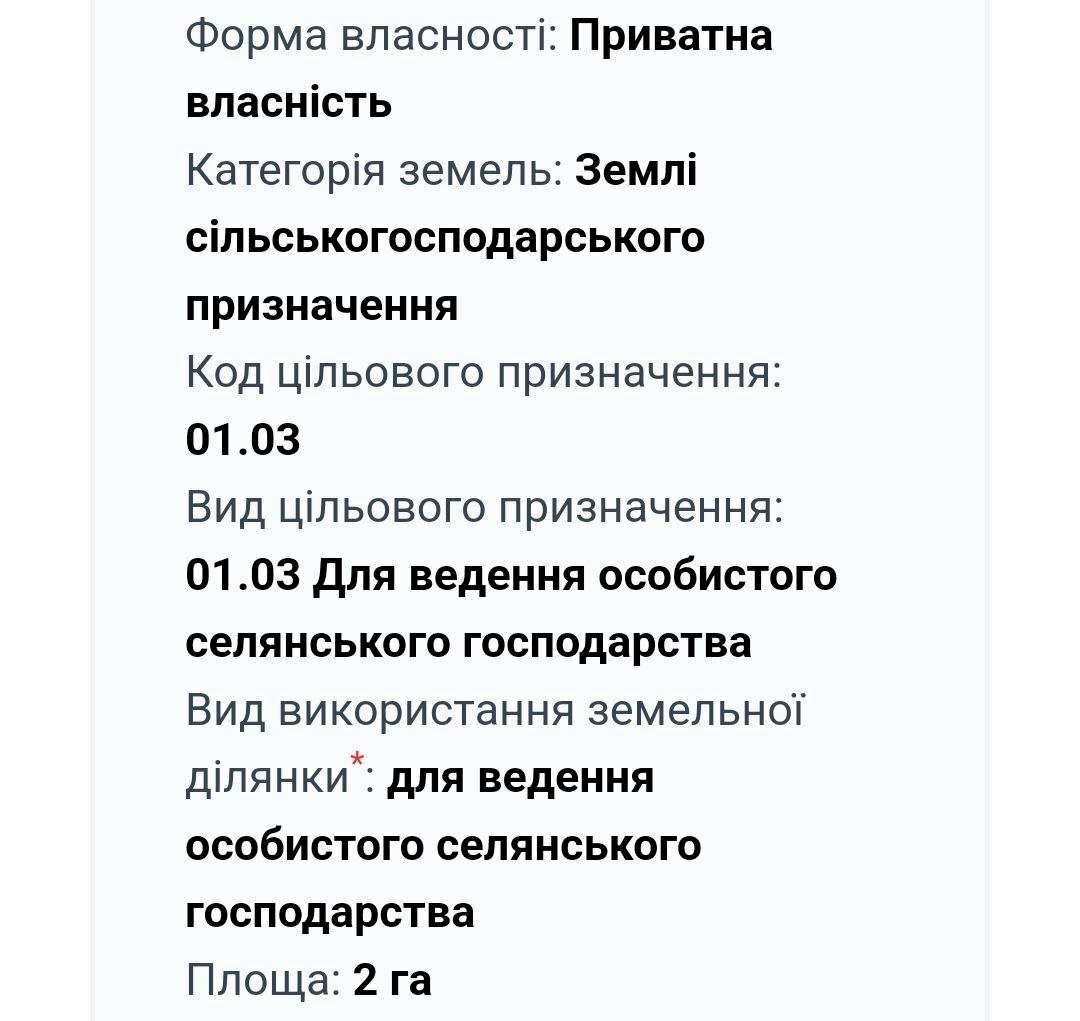Screen dimensions: 1080x1021
Task: Click the last bold word "господарства" above Площа
Action: tap(330, 912)
